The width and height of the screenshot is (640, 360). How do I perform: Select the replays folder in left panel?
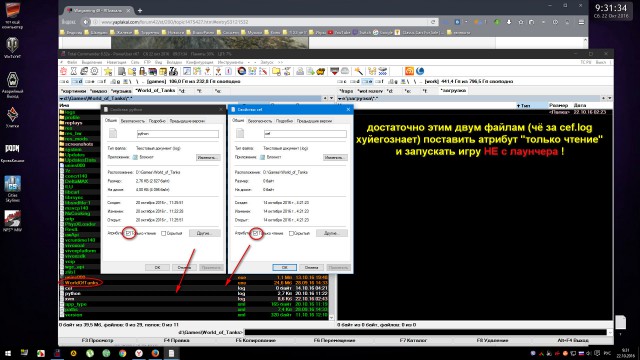click(73, 123)
